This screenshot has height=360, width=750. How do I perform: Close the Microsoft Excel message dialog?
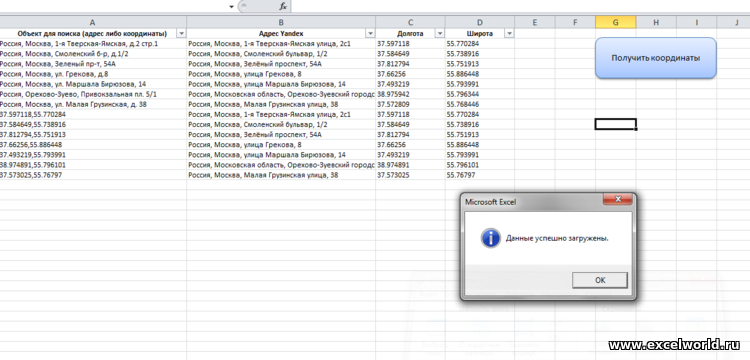(x=618, y=199)
